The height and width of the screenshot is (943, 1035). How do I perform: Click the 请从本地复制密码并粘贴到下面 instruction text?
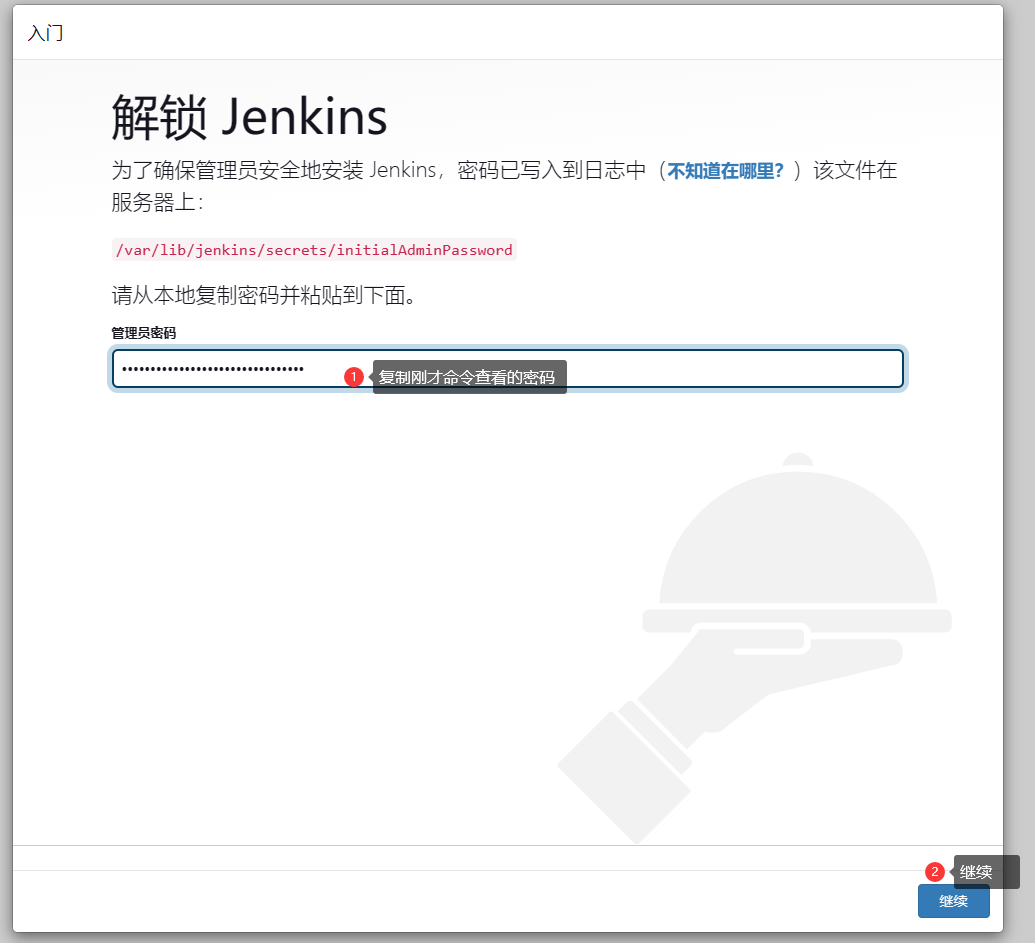pyautogui.click(x=264, y=295)
